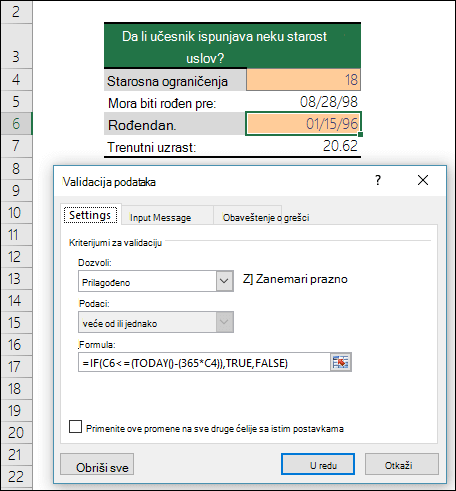
Task: Select row header 3
Action: pyautogui.click(x=16, y=46)
